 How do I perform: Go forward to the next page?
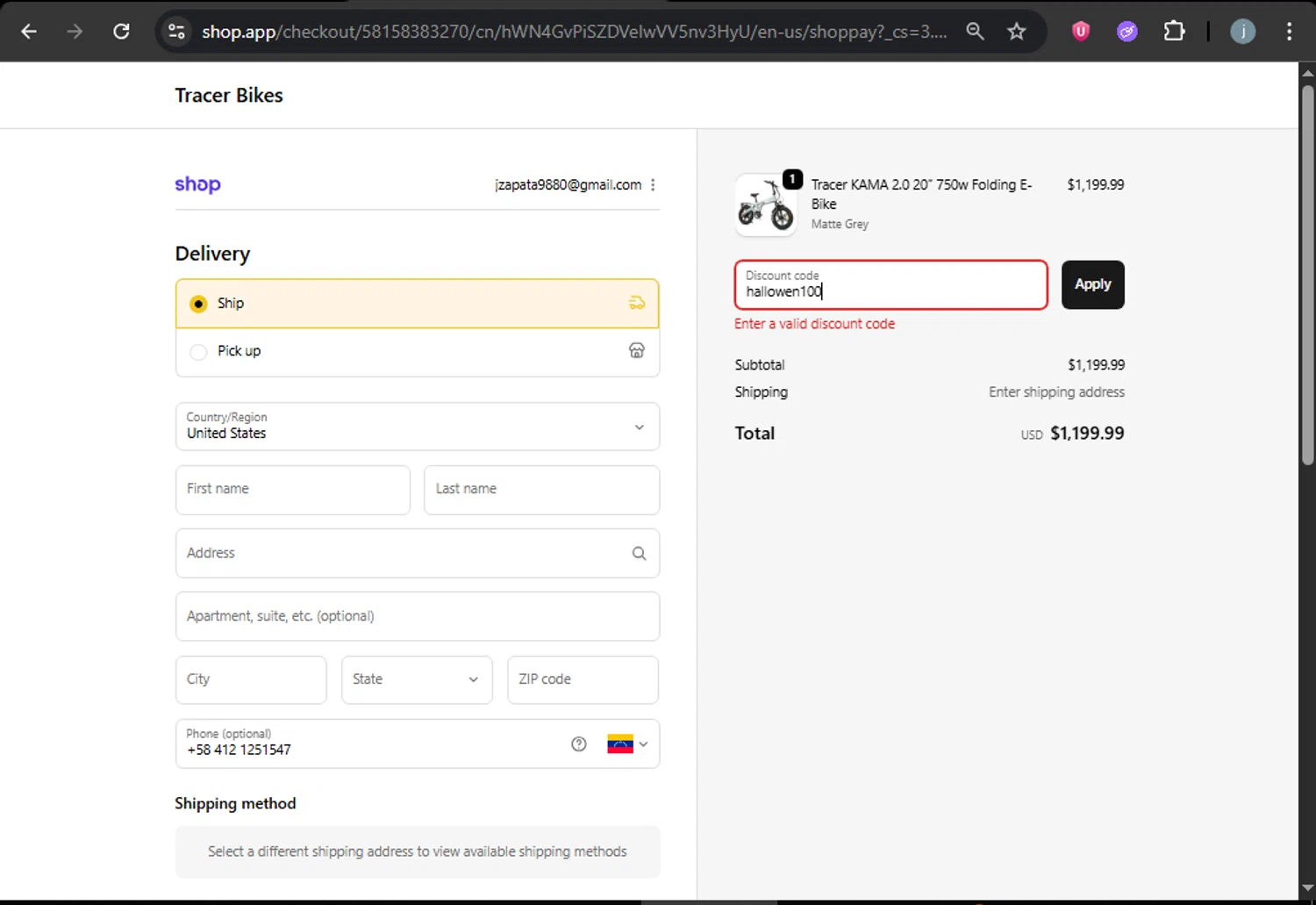tap(75, 32)
